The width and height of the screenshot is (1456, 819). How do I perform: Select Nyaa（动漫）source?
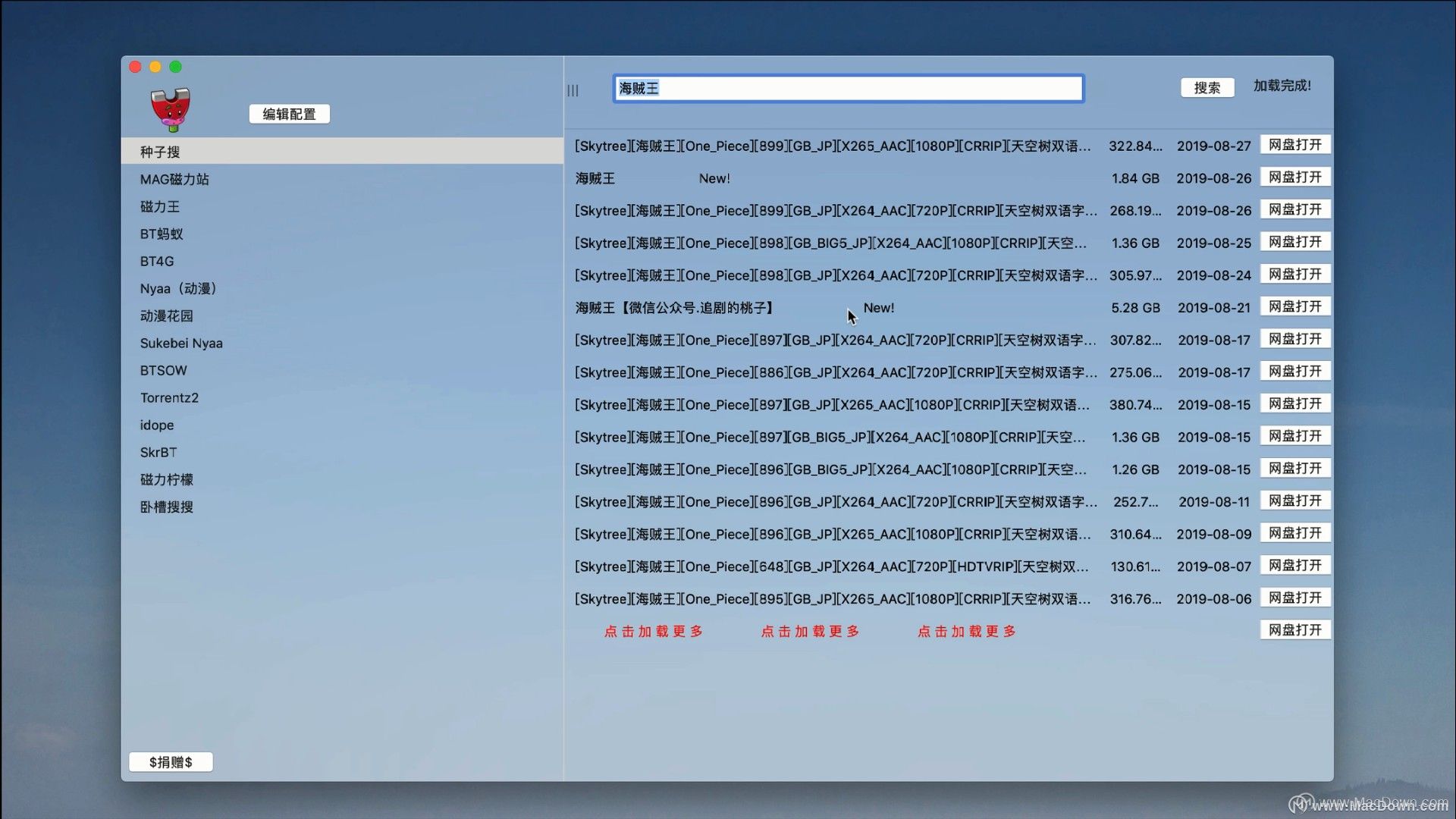342,288
